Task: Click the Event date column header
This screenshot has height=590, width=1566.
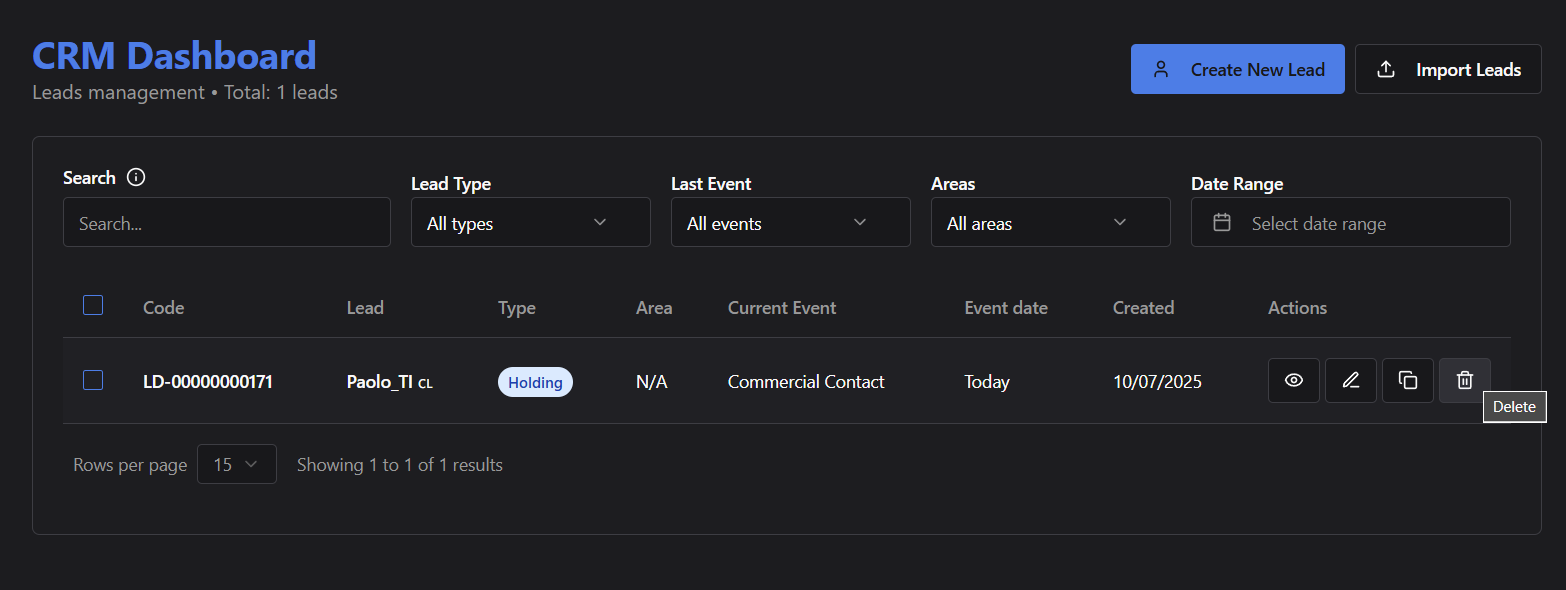Action: 1005,308
